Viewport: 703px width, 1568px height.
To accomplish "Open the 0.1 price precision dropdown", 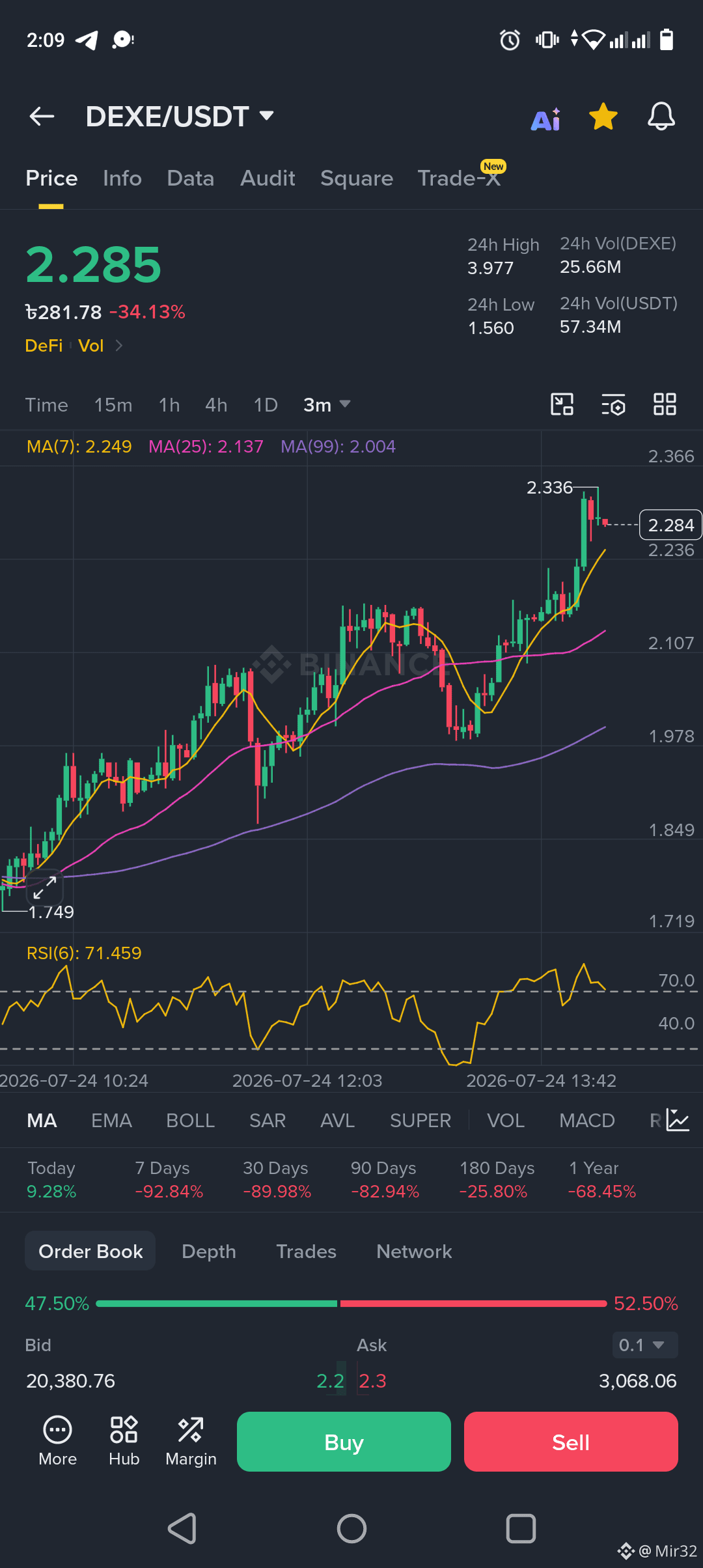I will coord(645,1345).
